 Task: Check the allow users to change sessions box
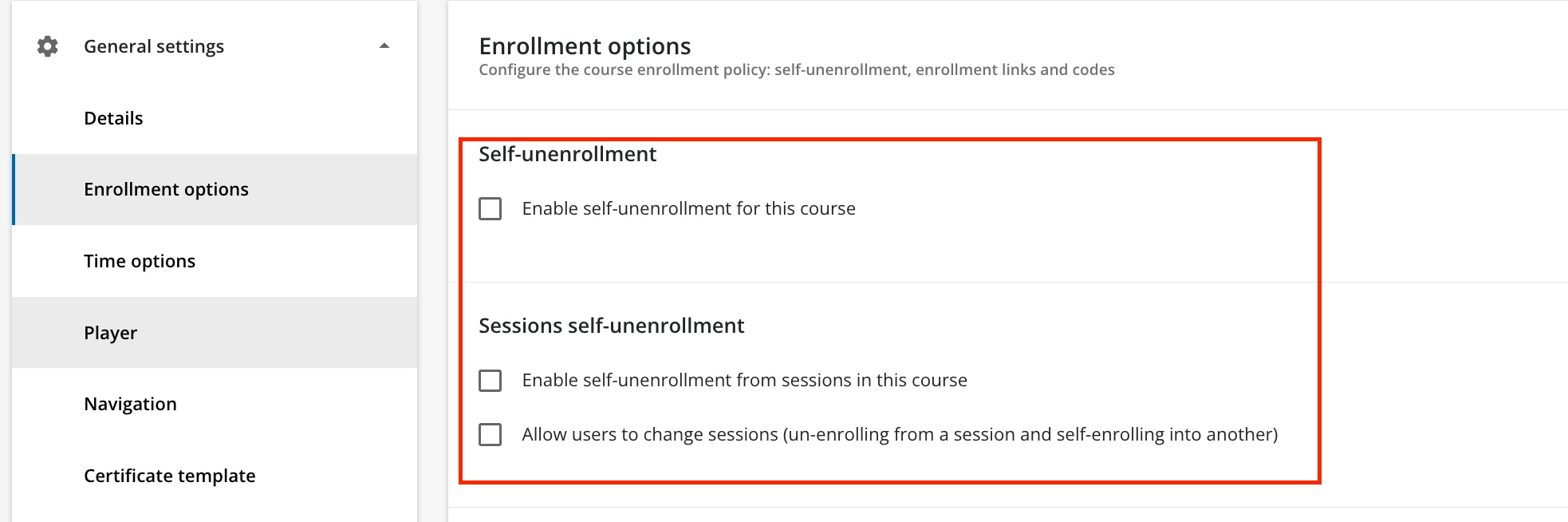[490, 435]
